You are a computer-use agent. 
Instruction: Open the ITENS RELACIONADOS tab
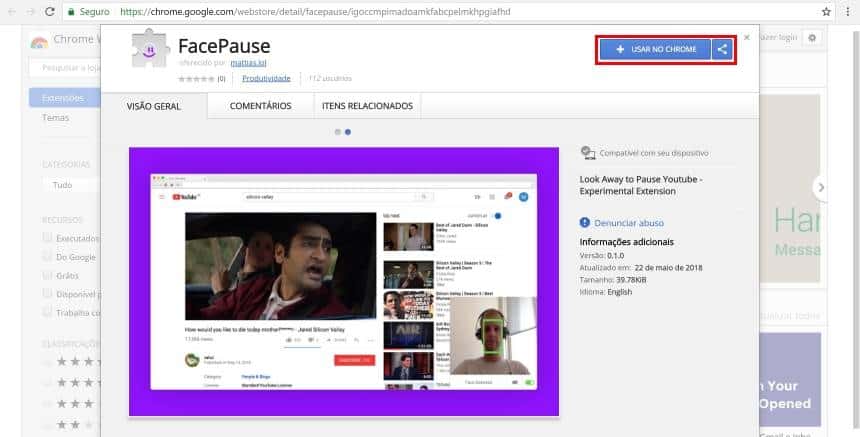(x=367, y=106)
